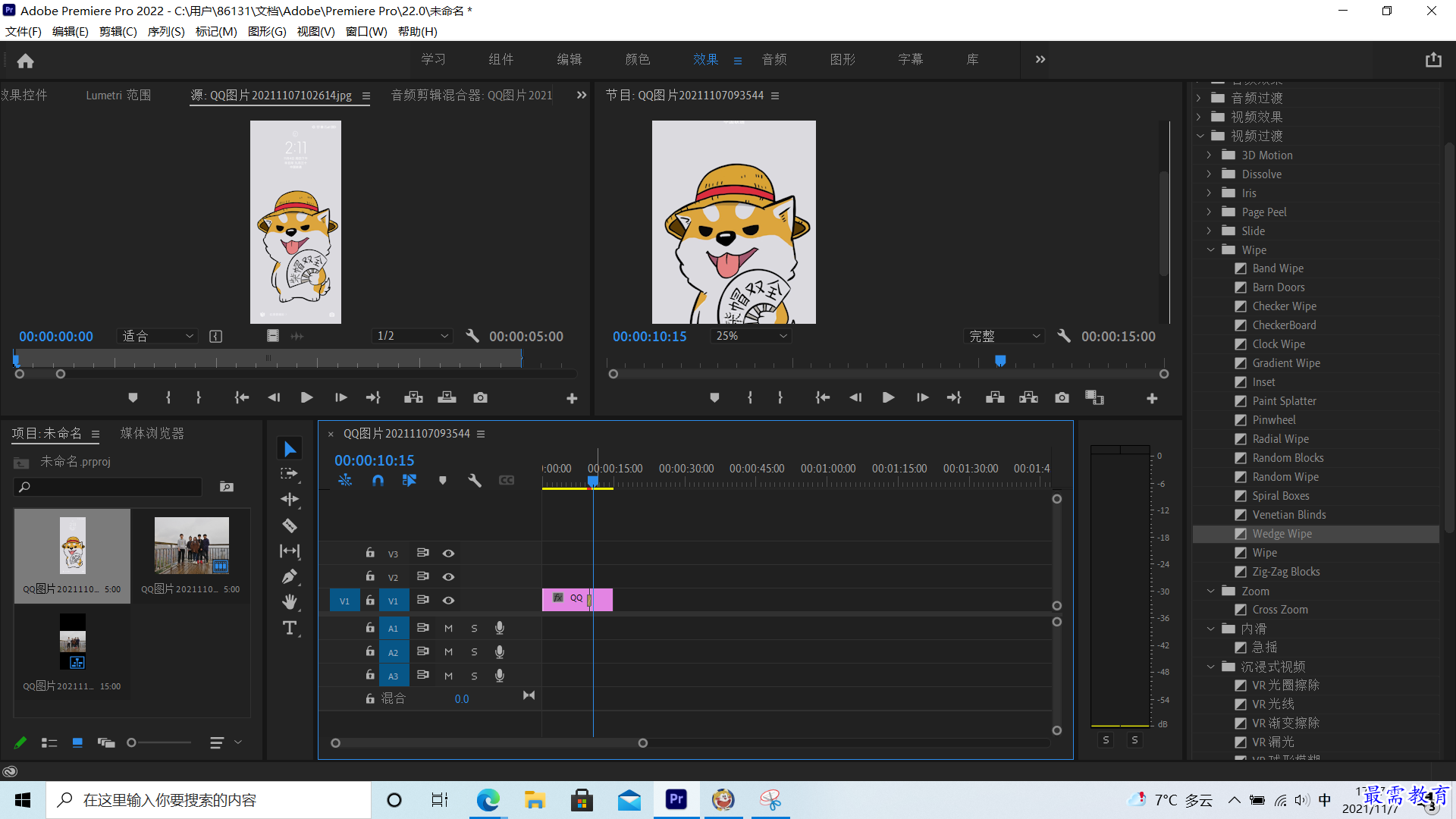Open the 序列(S) menu

(x=166, y=32)
